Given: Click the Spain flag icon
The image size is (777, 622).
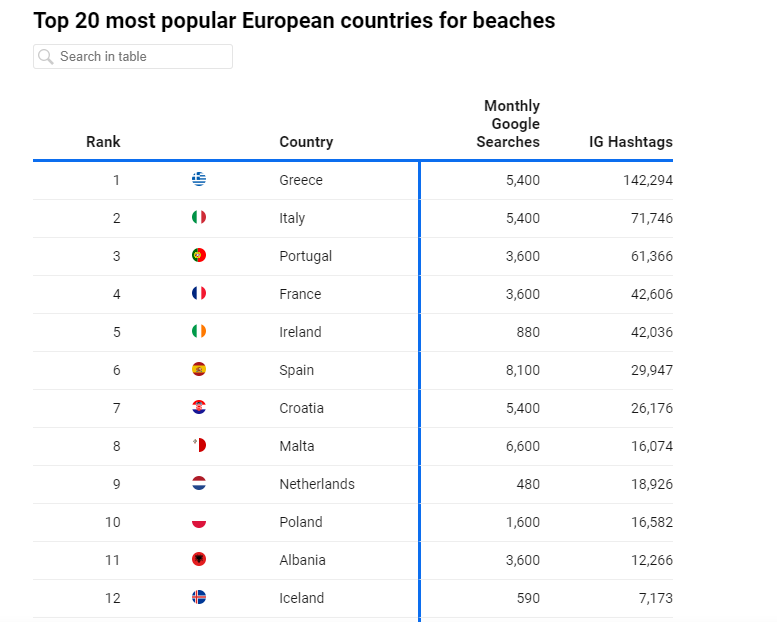Looking at the screenshot, I should (199, 369).
